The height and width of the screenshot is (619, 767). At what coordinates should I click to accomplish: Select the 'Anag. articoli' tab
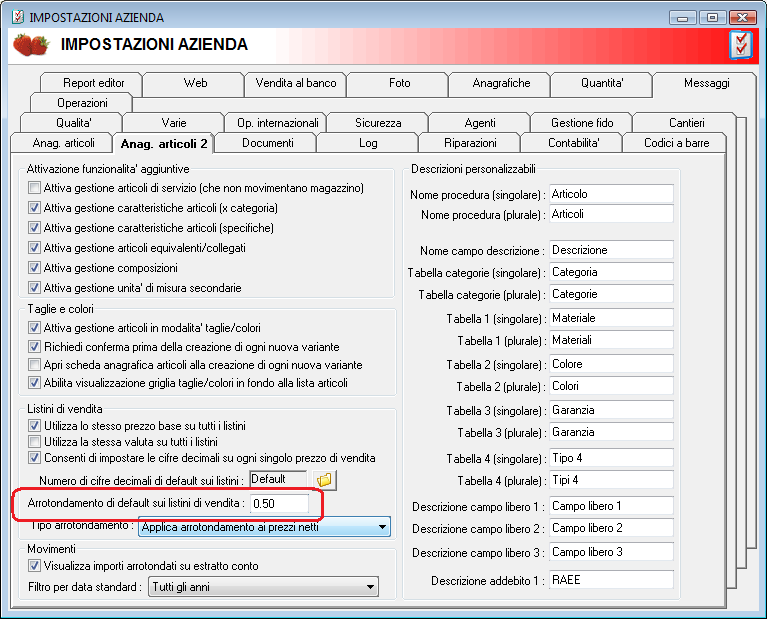tap(62, 143)
